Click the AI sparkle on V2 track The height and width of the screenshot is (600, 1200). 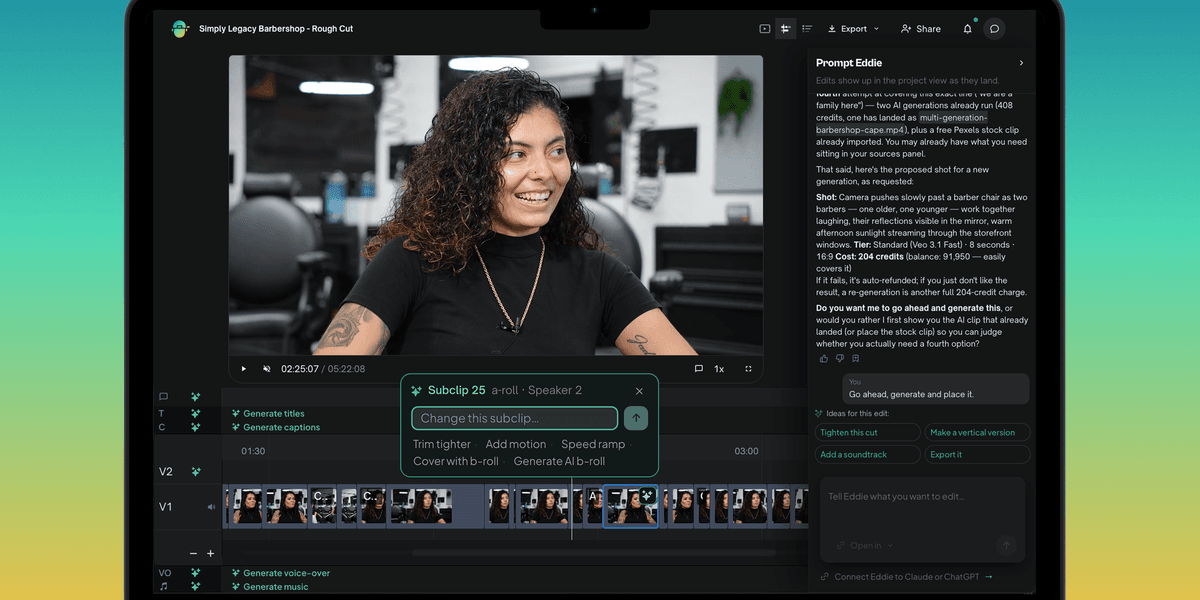point(196,471)
